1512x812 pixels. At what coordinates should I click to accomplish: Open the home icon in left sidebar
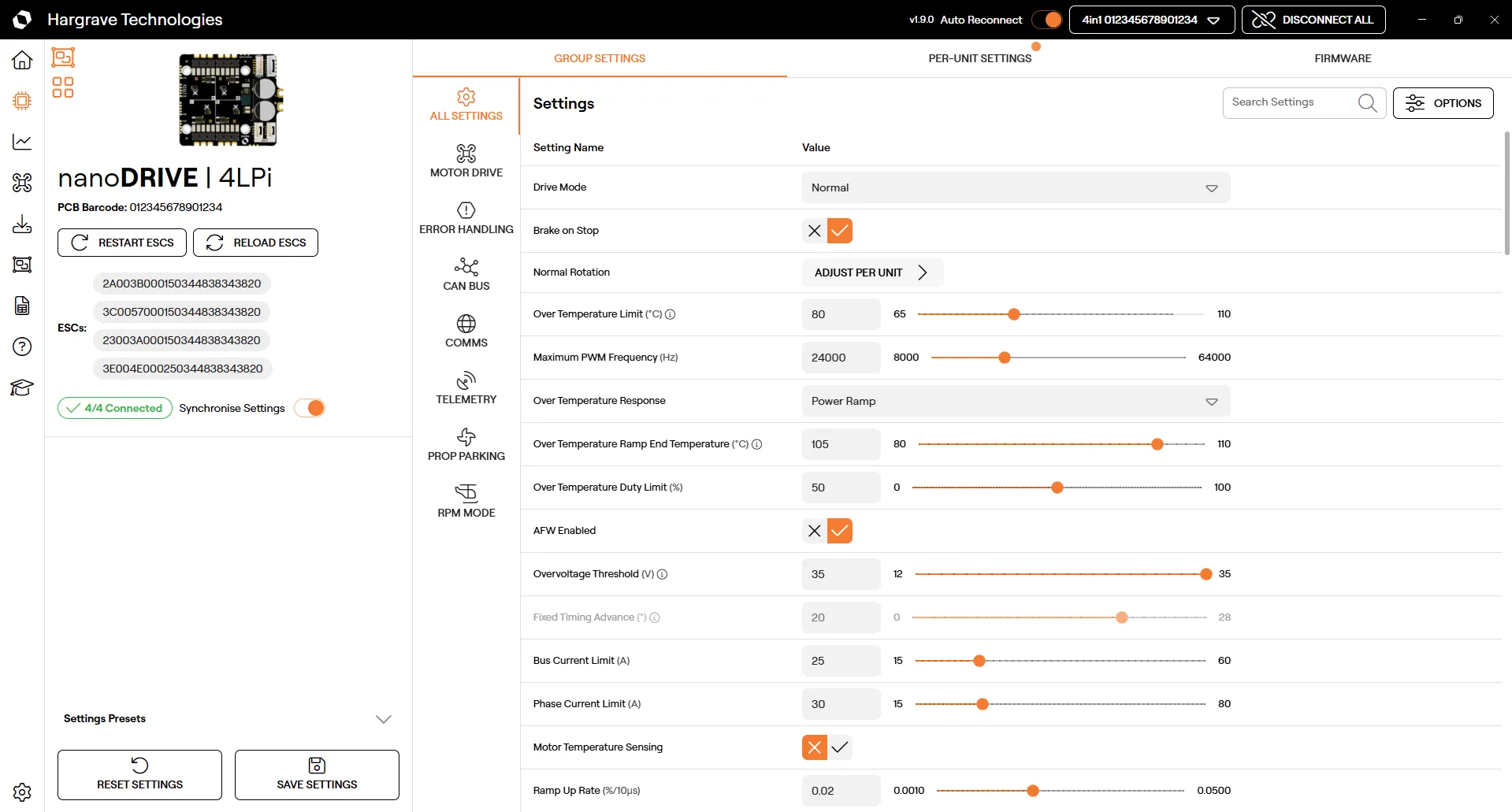22,60
